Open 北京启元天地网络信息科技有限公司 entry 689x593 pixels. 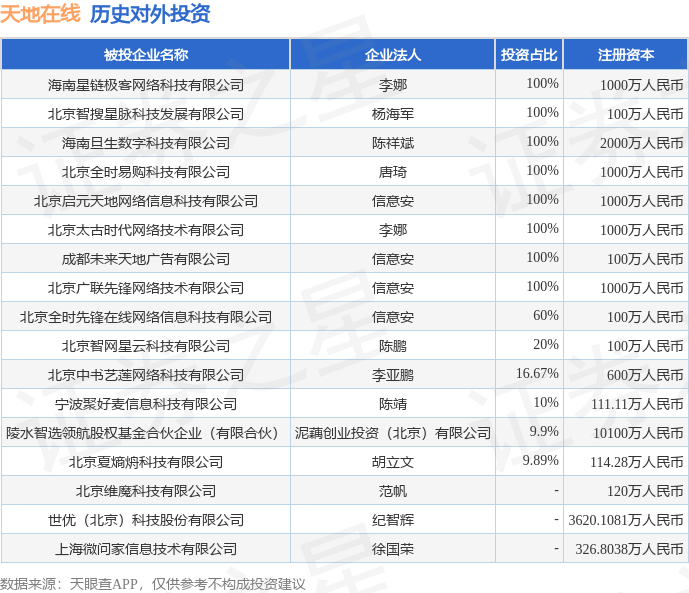(x=145, y=201)
